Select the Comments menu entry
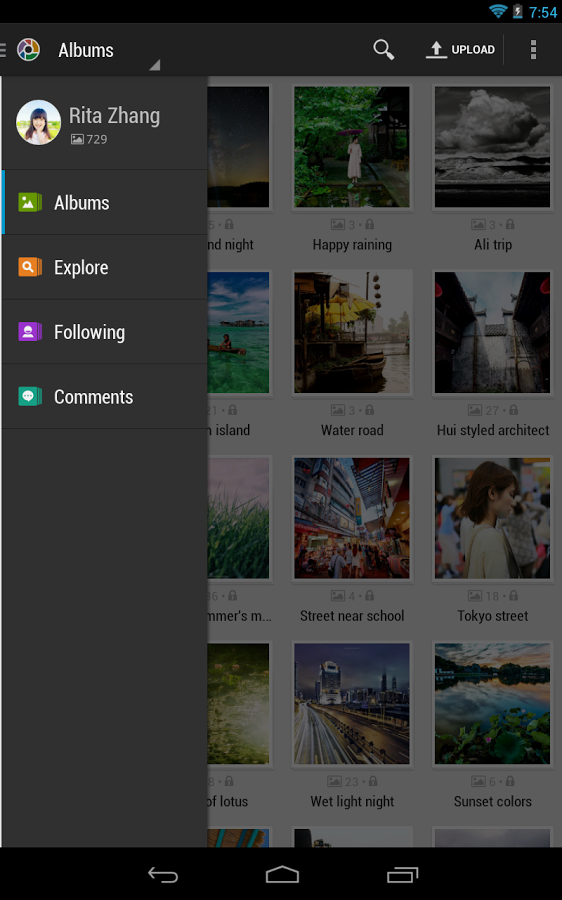The image size is (562, 900). tap(104, 397)
